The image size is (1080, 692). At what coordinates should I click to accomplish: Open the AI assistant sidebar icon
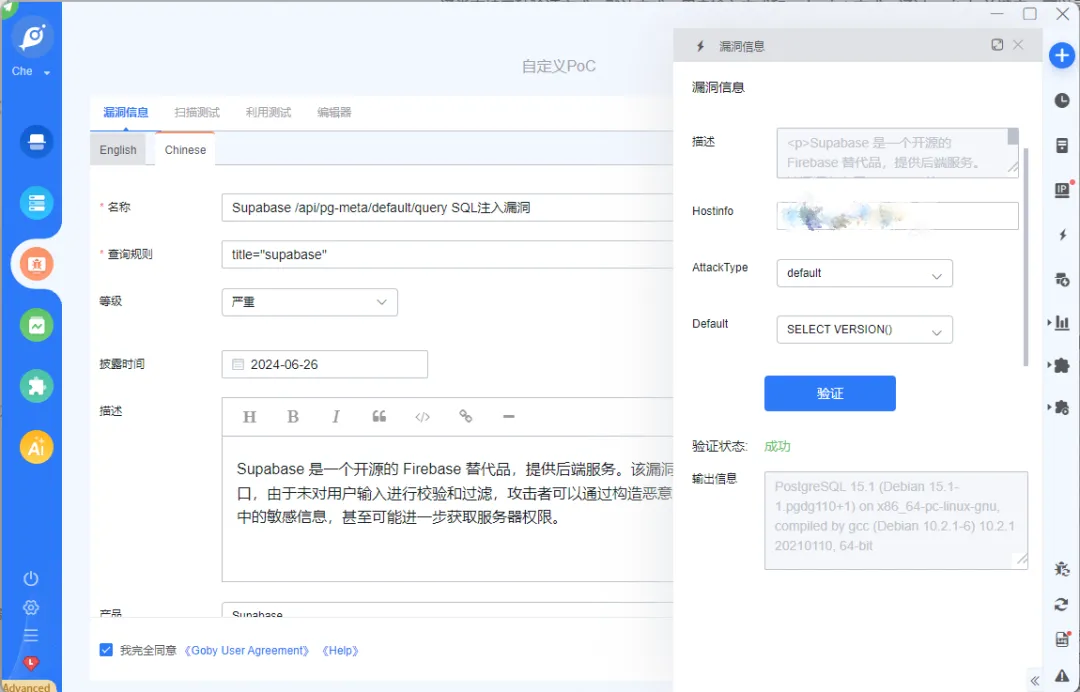pos(36,448)
